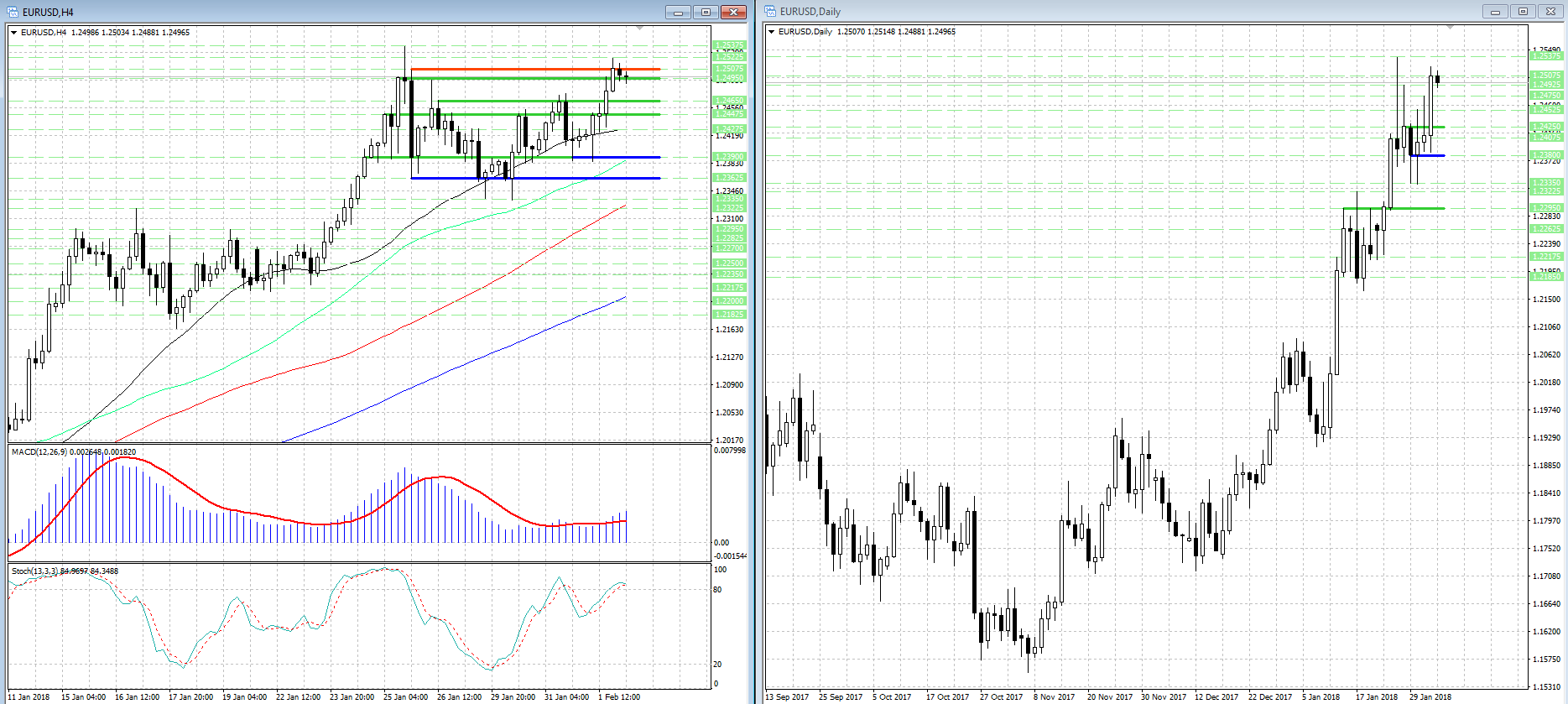Click the 1.25375 green price label on H4
Viewport: 1568px width, 704px height.
tap(729, 45)
